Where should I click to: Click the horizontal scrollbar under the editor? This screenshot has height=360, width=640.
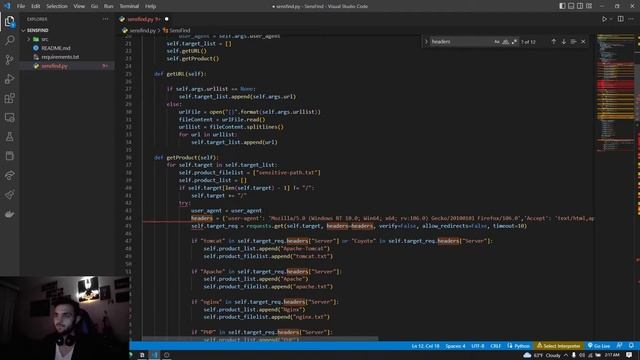260,339
